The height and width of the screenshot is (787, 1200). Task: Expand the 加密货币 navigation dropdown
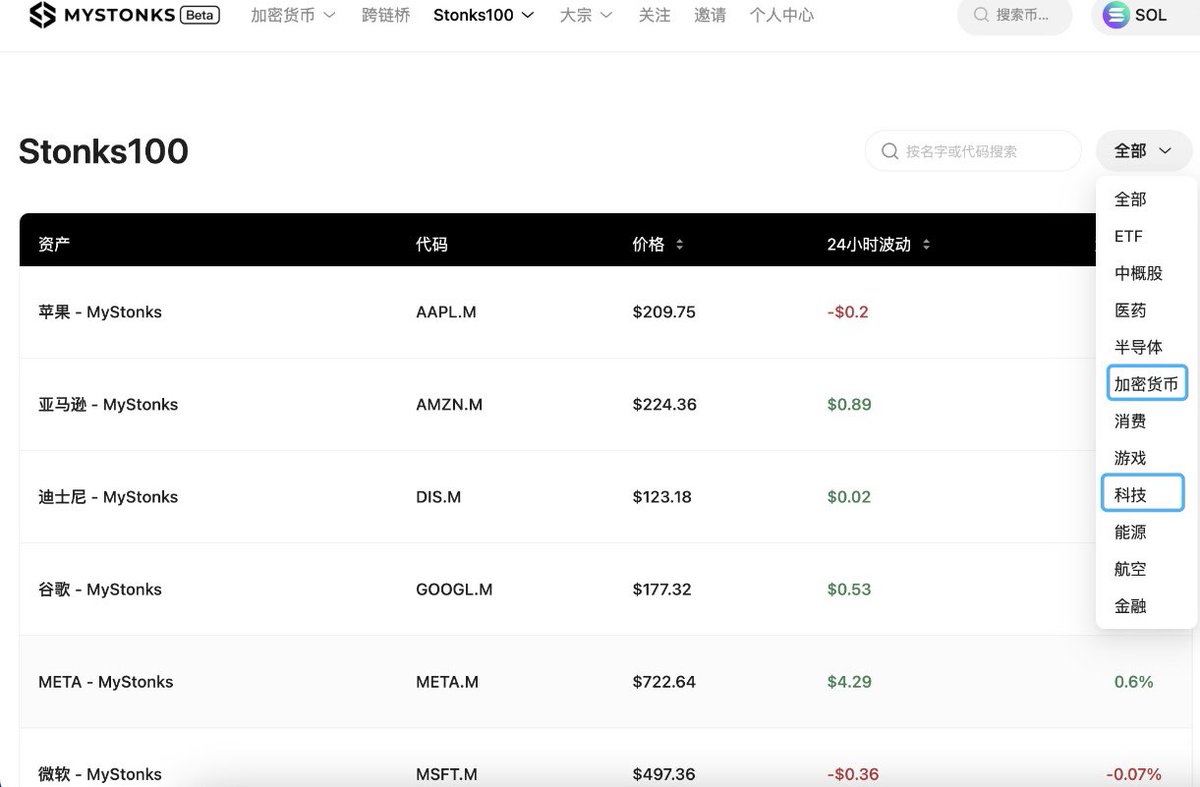coord(293,15)
